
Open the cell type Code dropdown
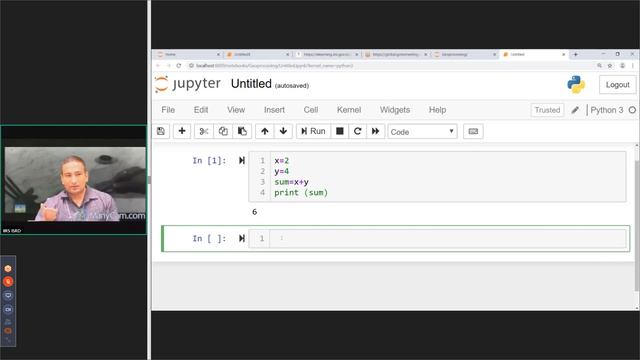pyautogui.click(x=422, y=132)
